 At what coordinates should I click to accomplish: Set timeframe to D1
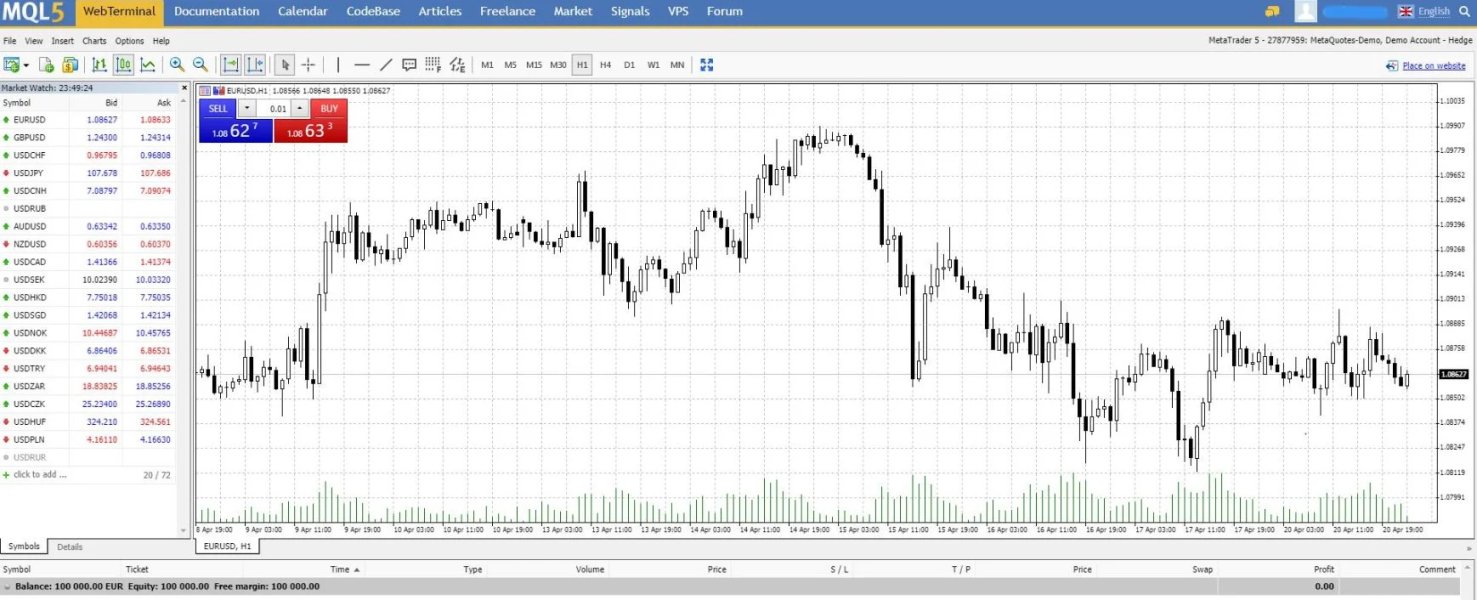click(629, 65)
